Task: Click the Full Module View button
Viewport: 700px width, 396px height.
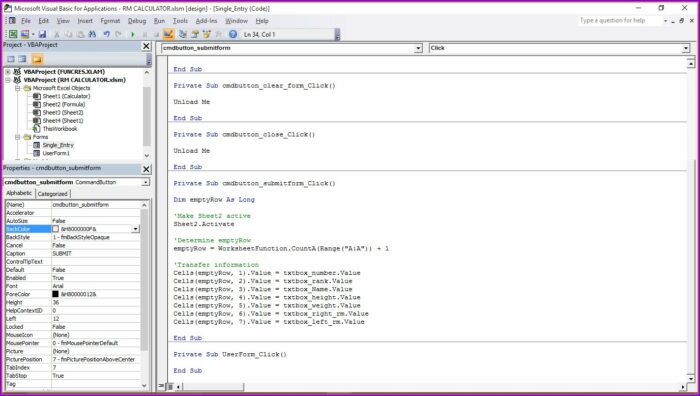Action: 170,386
